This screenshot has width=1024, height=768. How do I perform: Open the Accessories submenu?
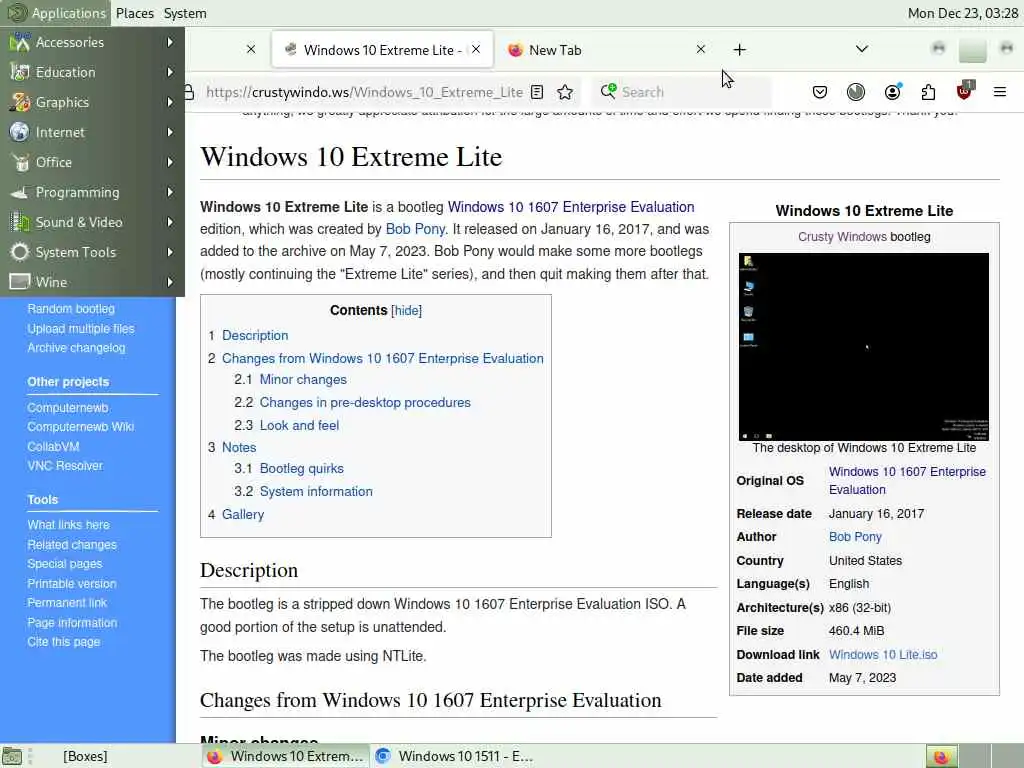tap(92, 42)
